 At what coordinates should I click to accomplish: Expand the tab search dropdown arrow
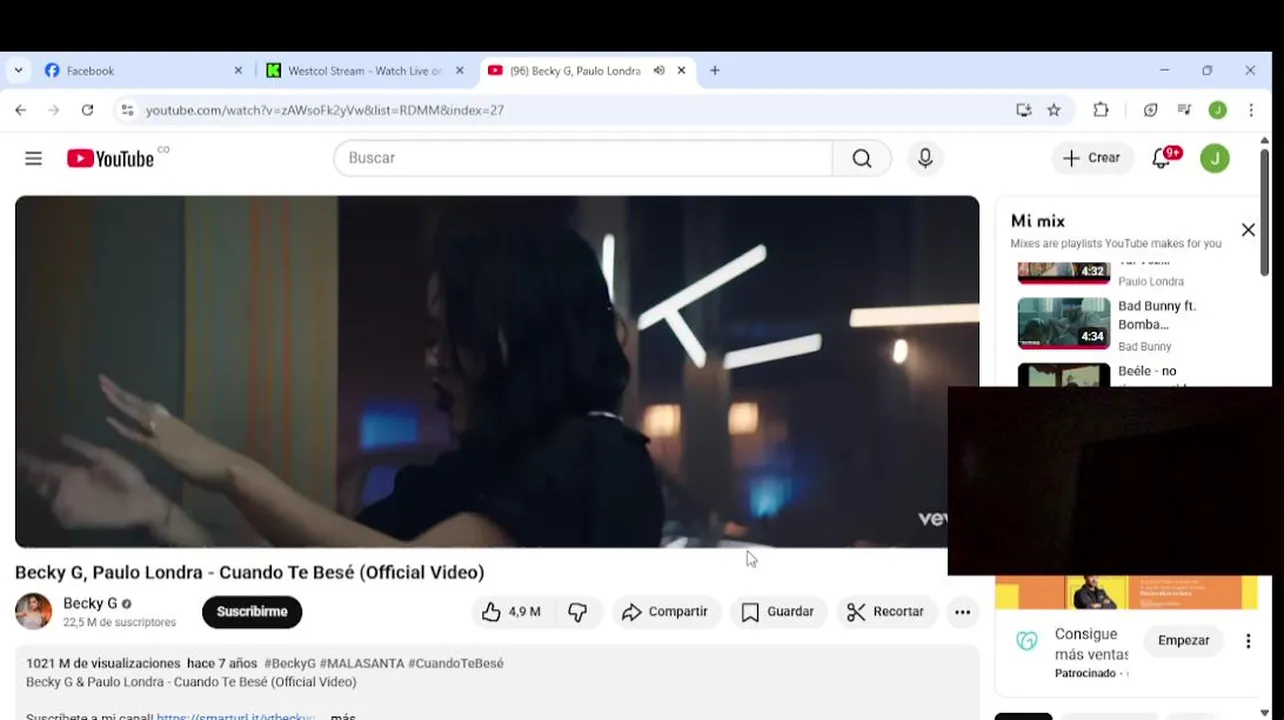(18, 71)
